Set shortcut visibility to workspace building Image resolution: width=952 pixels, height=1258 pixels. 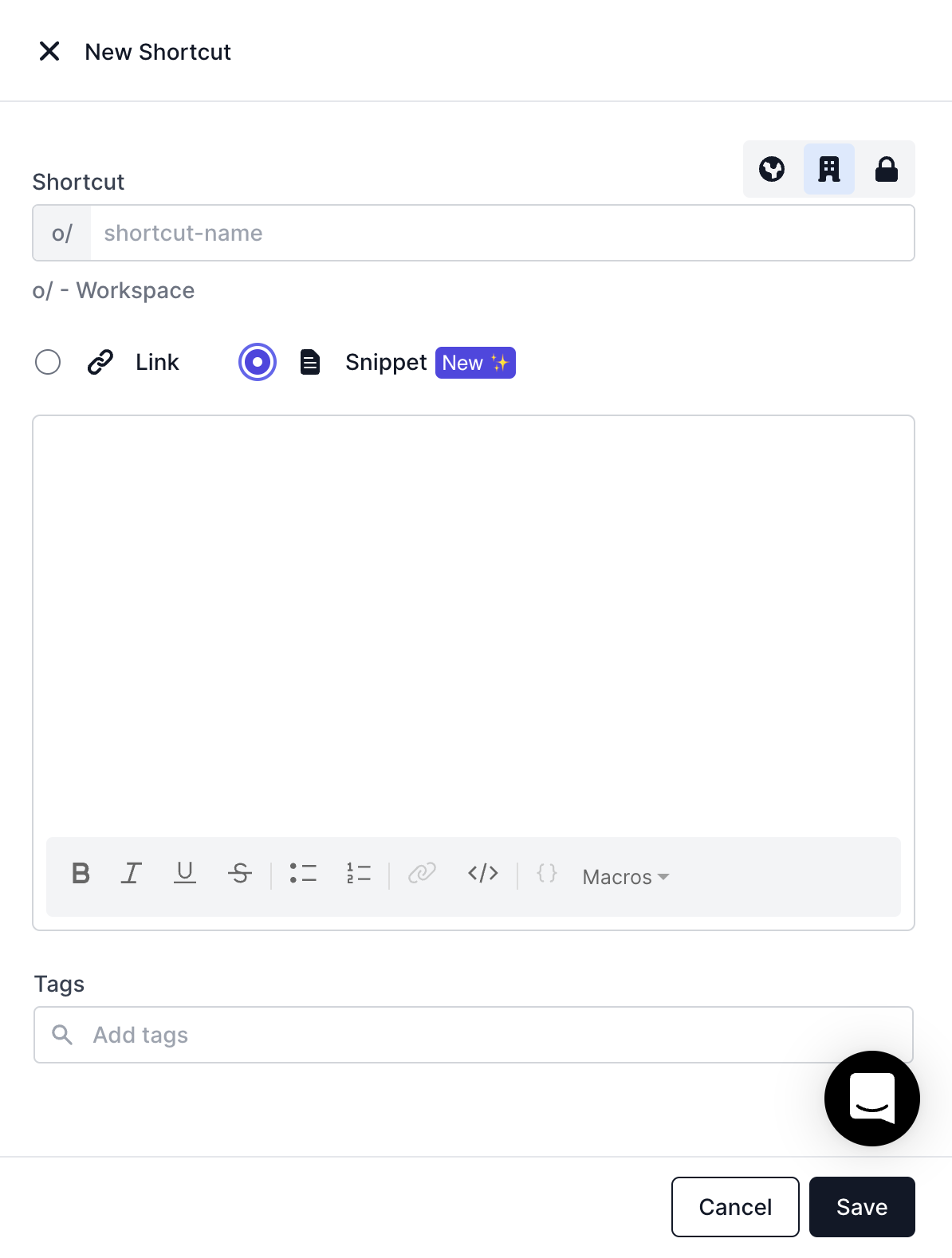click(829, 169)
